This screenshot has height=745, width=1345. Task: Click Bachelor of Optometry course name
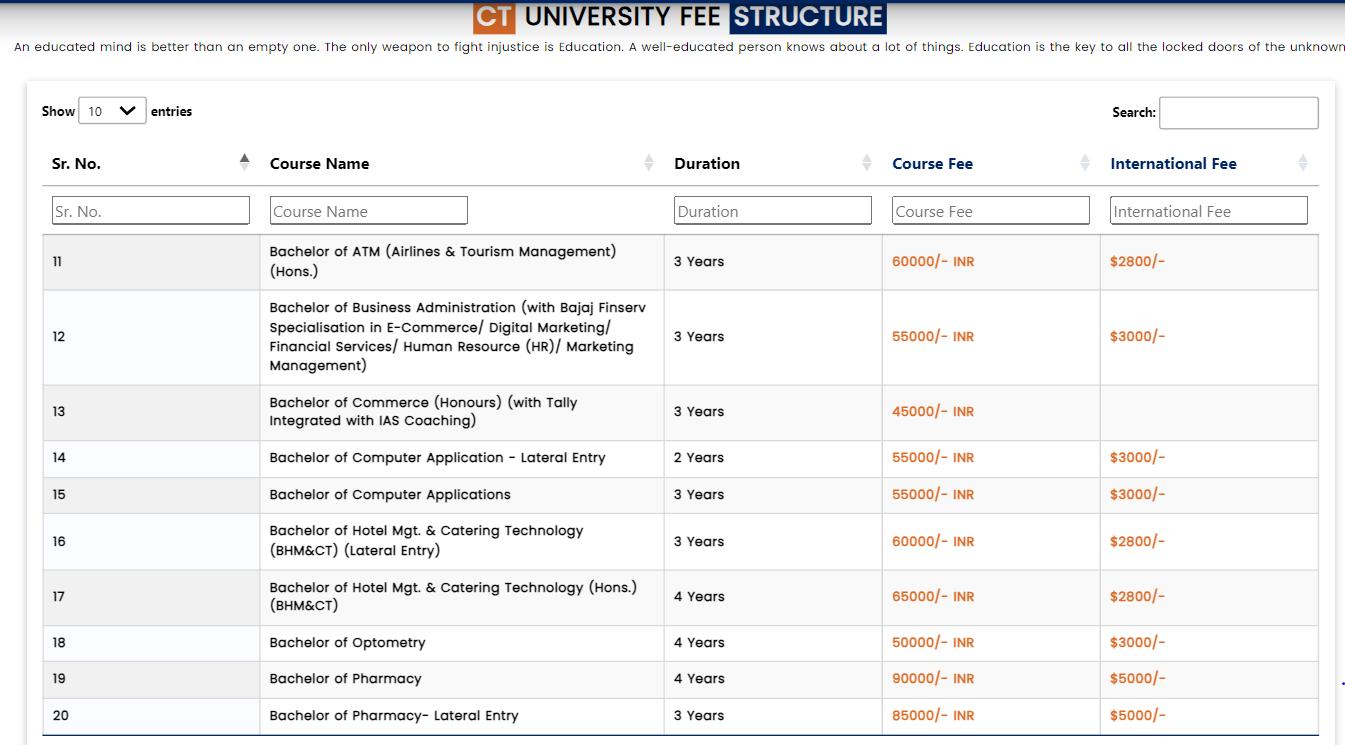[347, 642]
